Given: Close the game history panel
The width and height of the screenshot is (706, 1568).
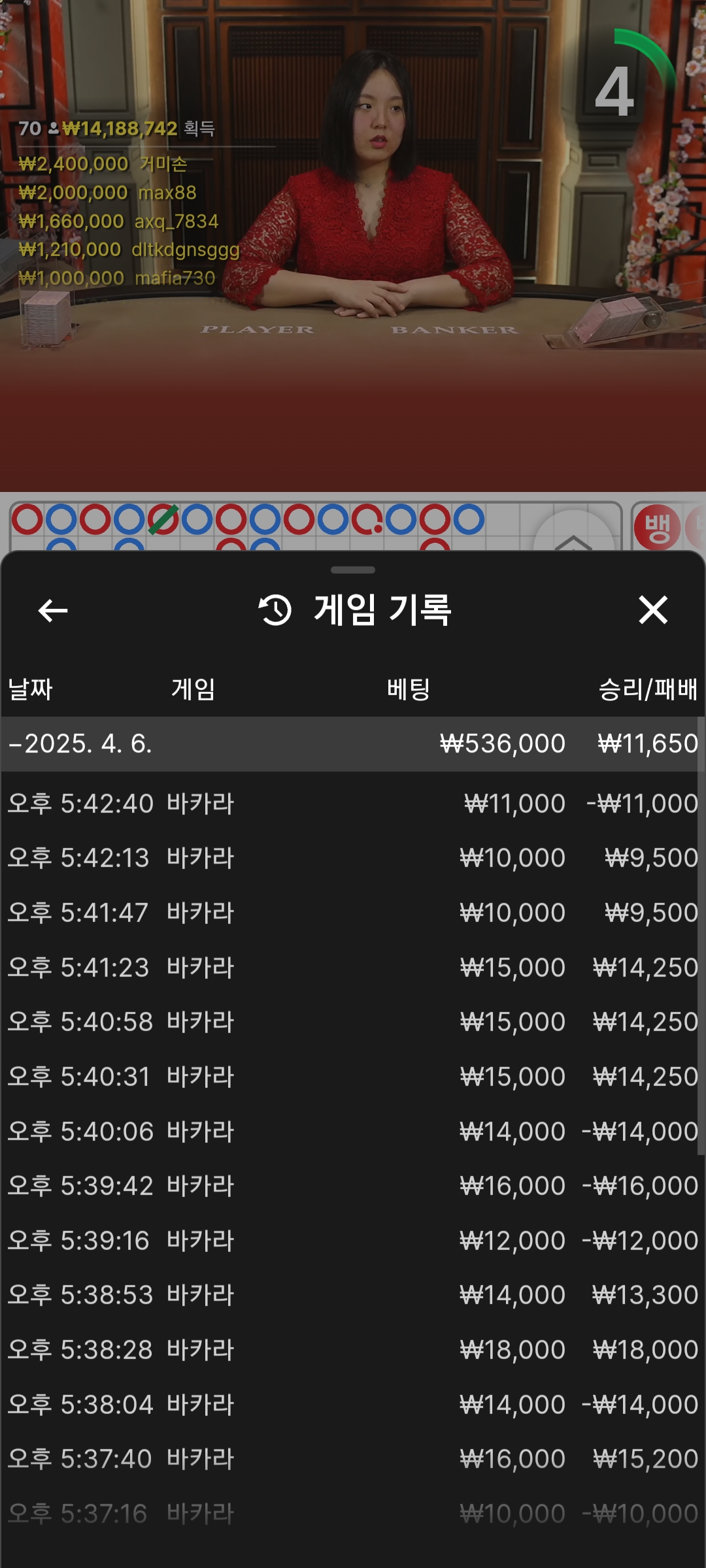Looking at the screenshot, I should 652,610.
